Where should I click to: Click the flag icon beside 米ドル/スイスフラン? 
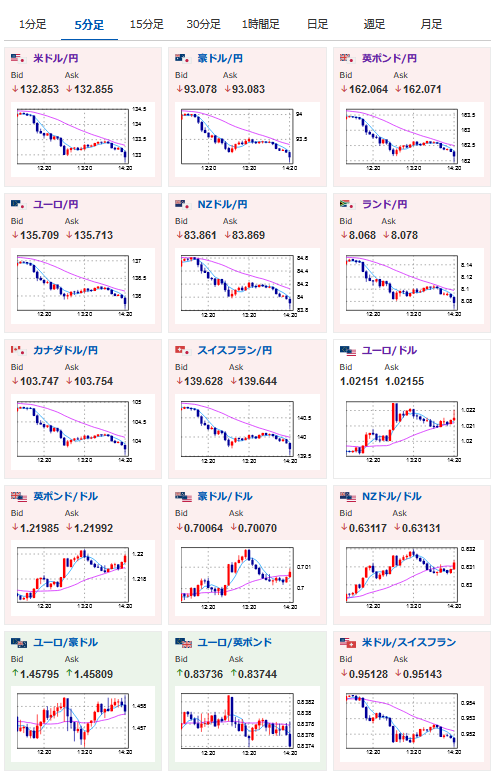[348, 642]
